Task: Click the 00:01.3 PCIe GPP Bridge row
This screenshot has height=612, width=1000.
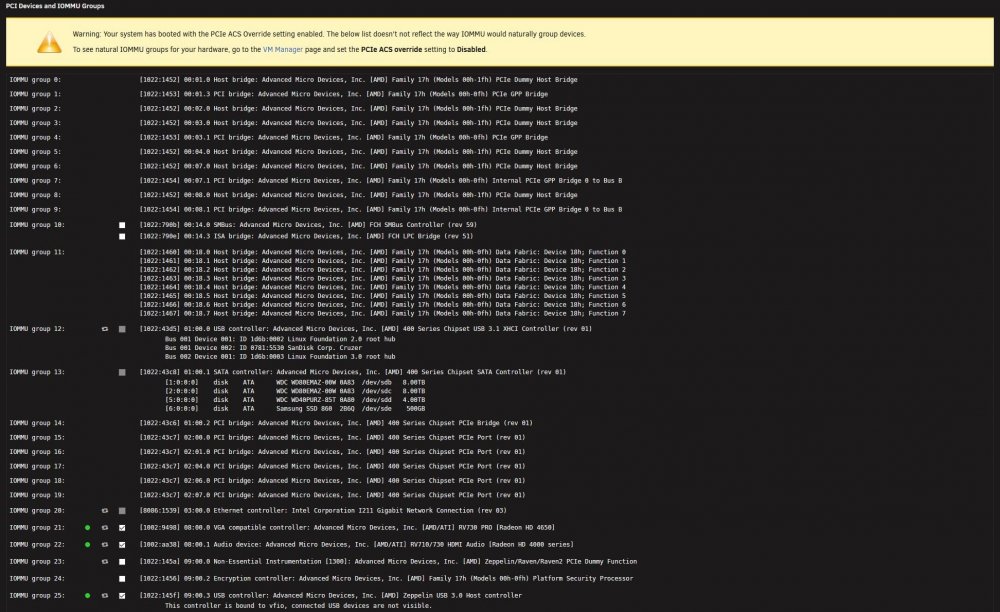Action: [x=343, y=94]
